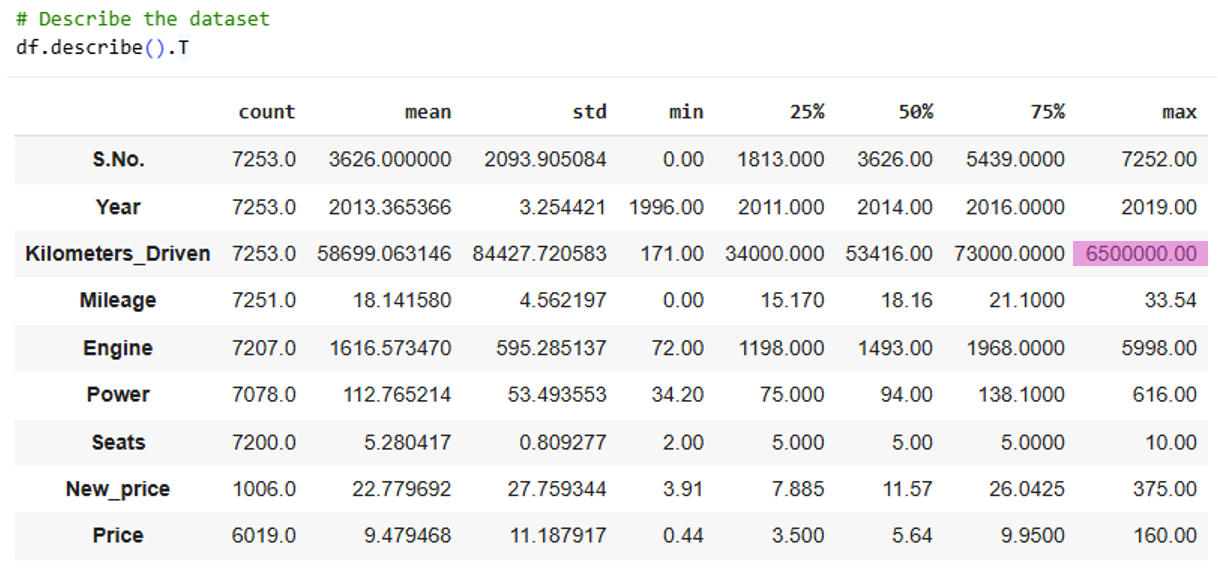Image resolution: width=1218 pixels, height=568 pixels.
Task: Click the Price count value 6019.0
Action: pos(264,536)
